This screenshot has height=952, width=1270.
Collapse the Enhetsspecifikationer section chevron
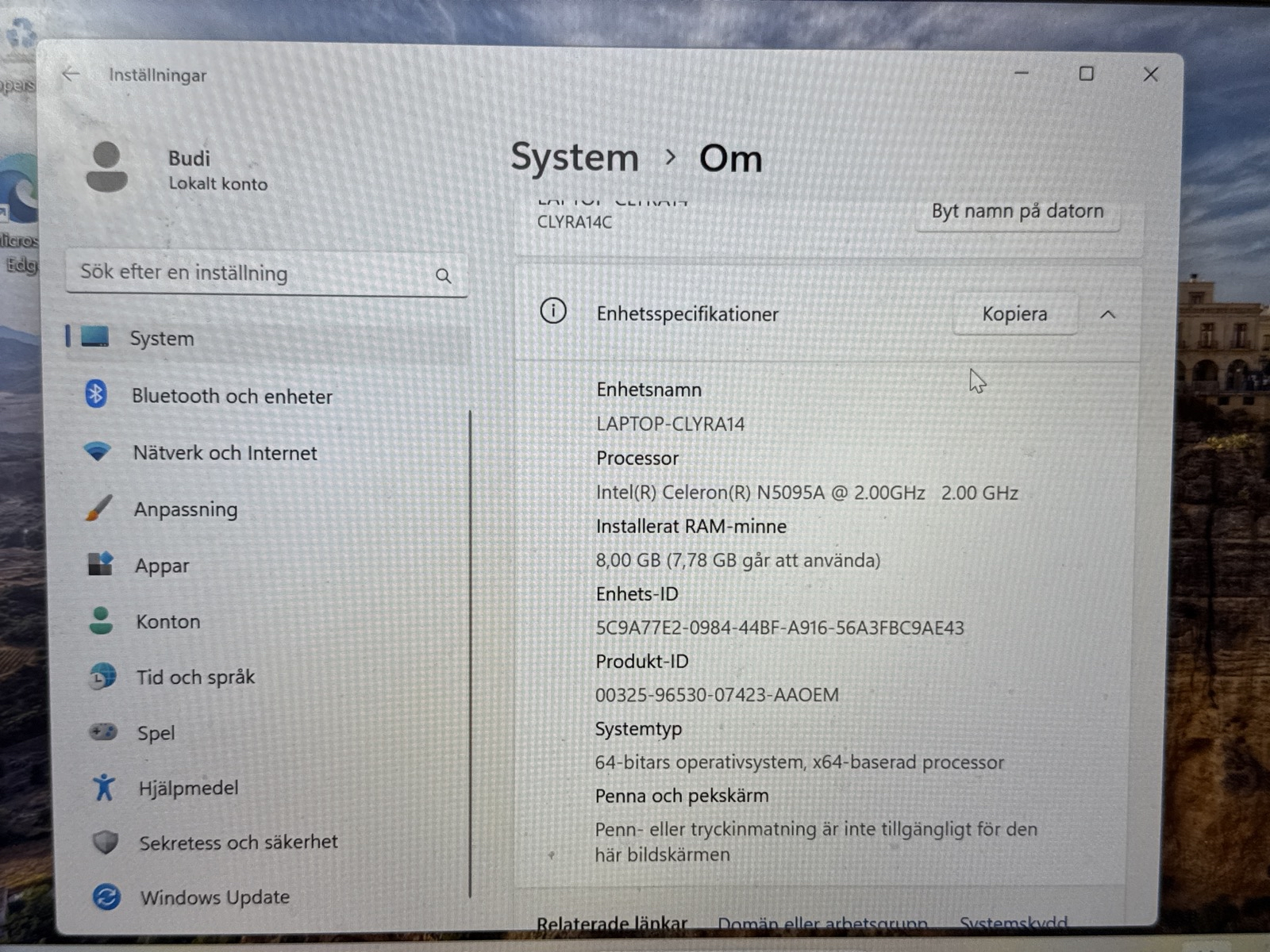point(1108,315)
